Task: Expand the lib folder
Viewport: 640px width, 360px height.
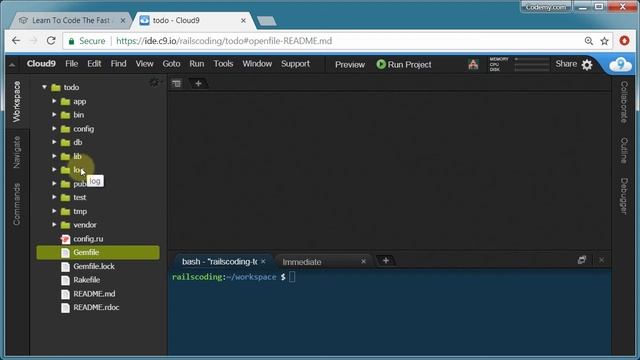Action: 54,156
